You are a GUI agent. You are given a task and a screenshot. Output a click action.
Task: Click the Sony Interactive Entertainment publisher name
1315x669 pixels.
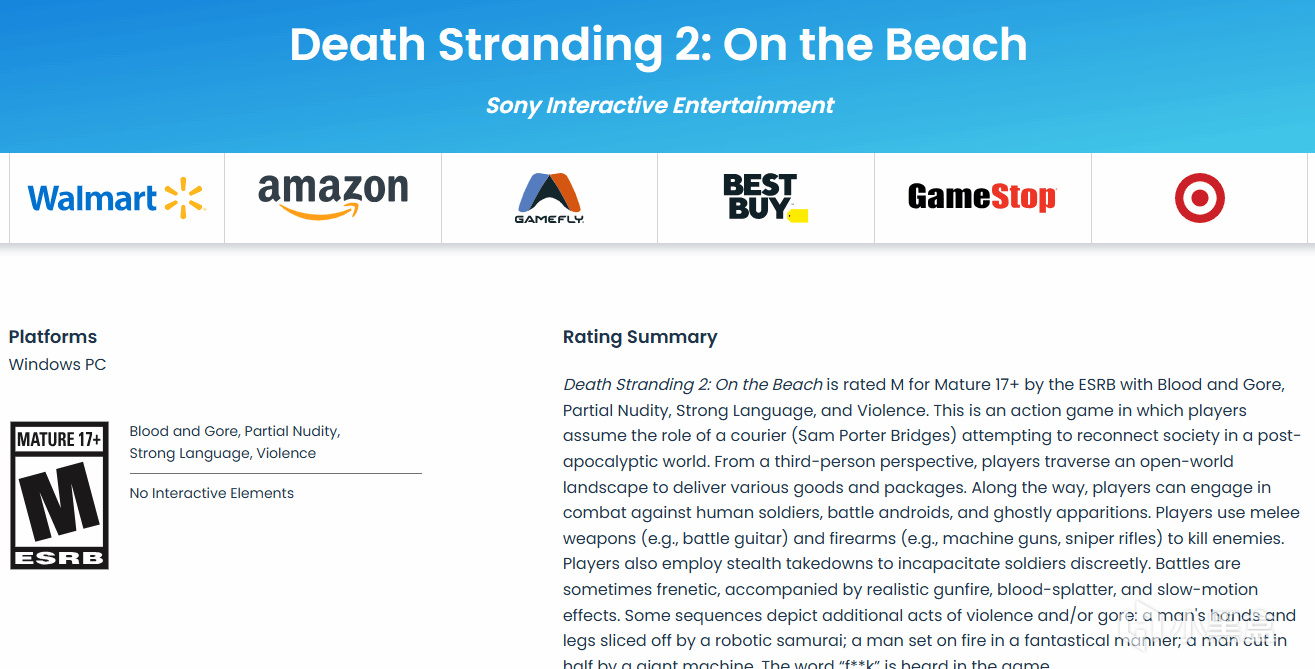tap(659, 105)
